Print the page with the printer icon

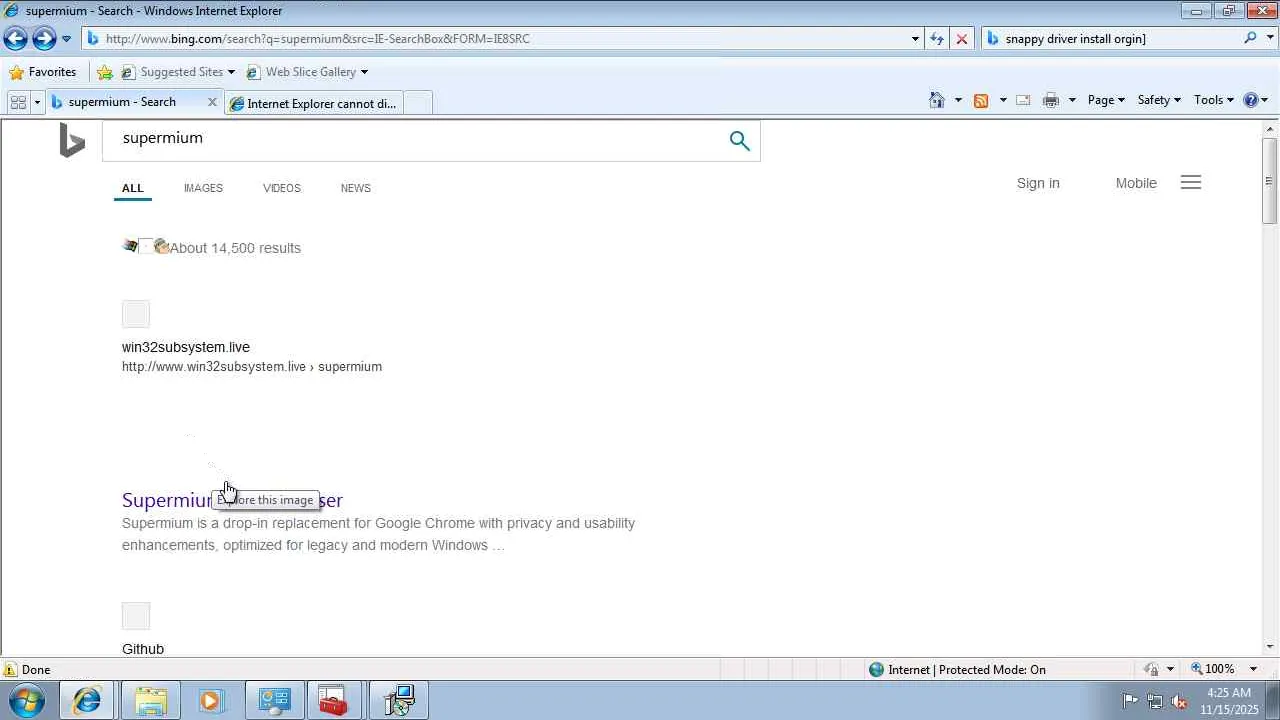[1050, 100]
